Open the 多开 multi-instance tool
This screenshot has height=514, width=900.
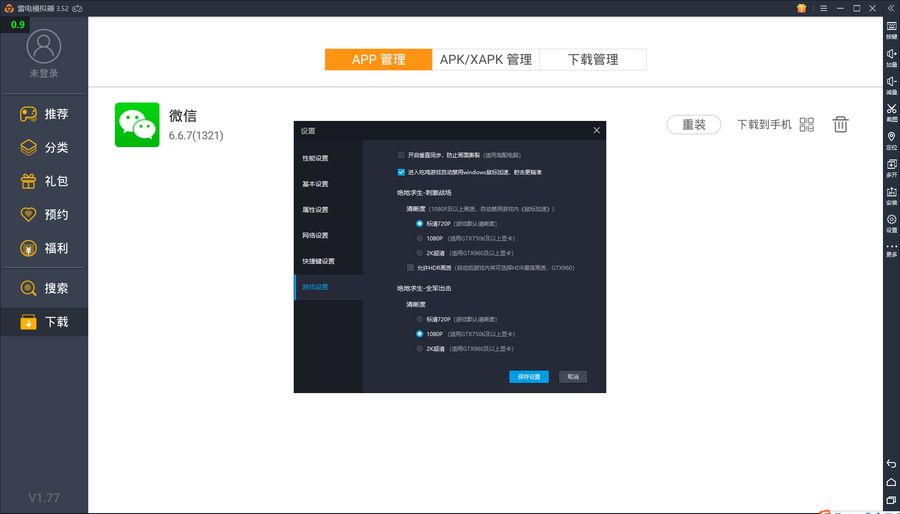[x=891, y=166]
